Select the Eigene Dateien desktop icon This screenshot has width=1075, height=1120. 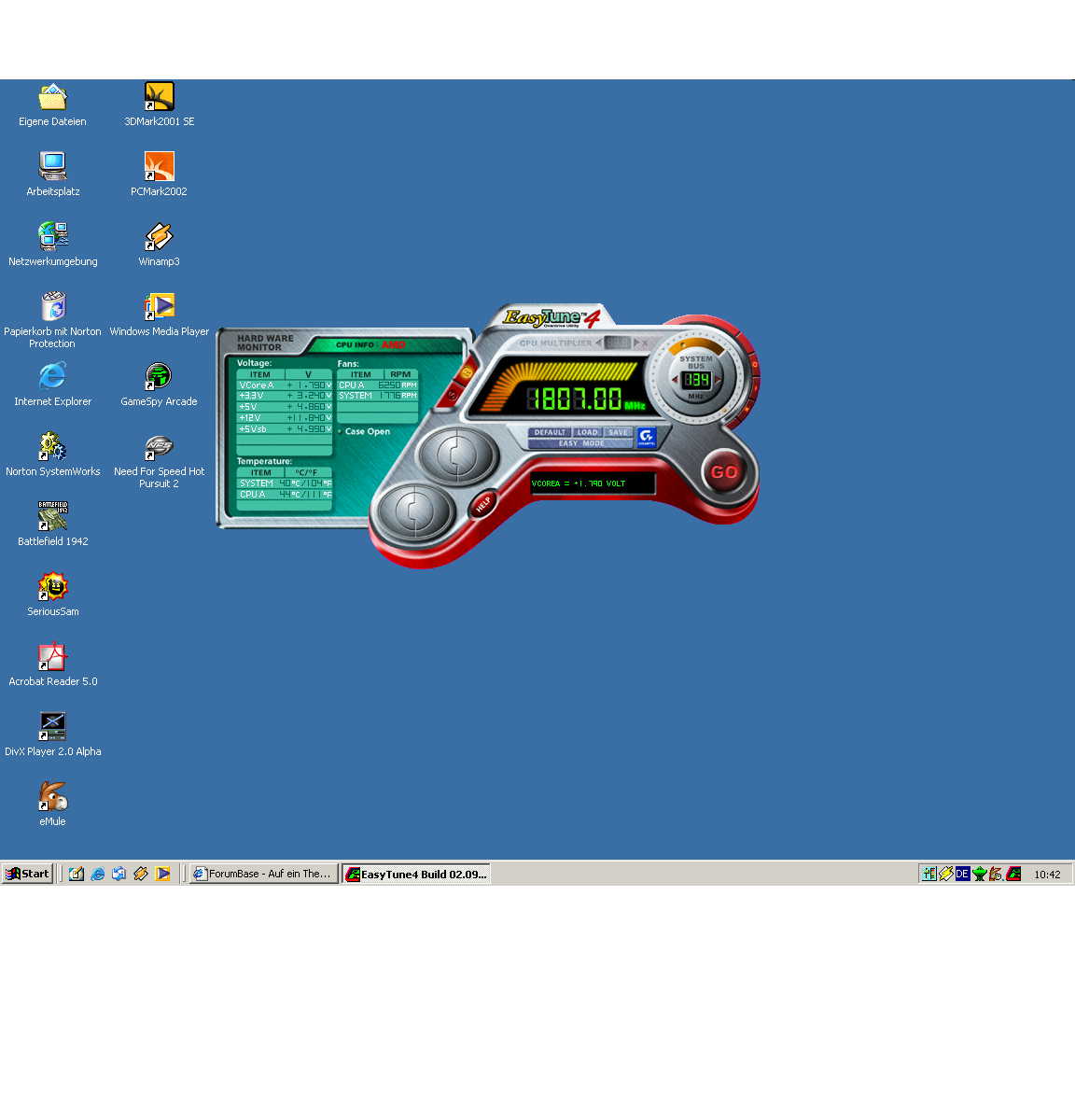52,105
